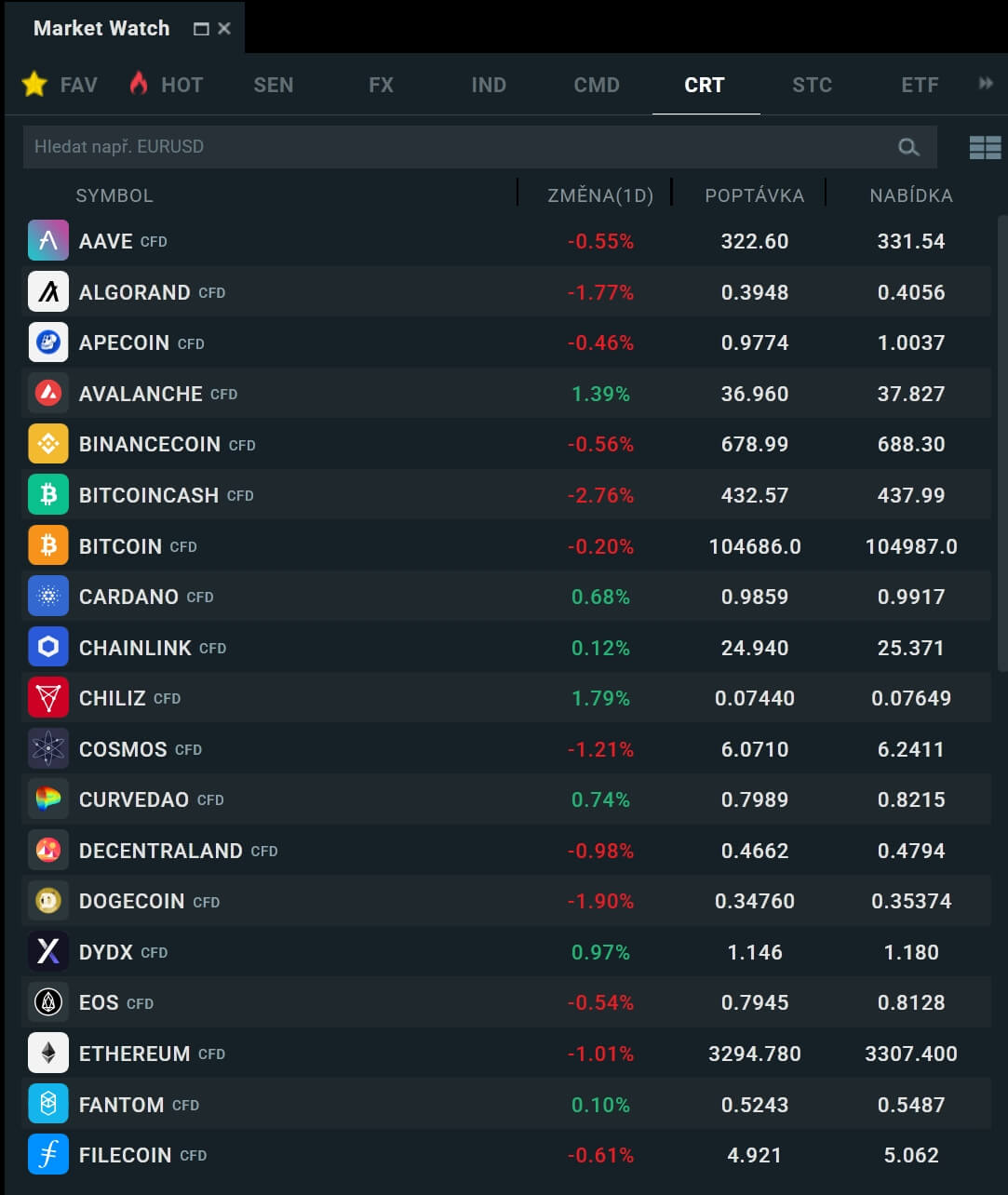The height and width of the screenshot is (1195, 1008).
Task: Sort by ZMĚNA(1D) column header
Action: coord(599,195)
